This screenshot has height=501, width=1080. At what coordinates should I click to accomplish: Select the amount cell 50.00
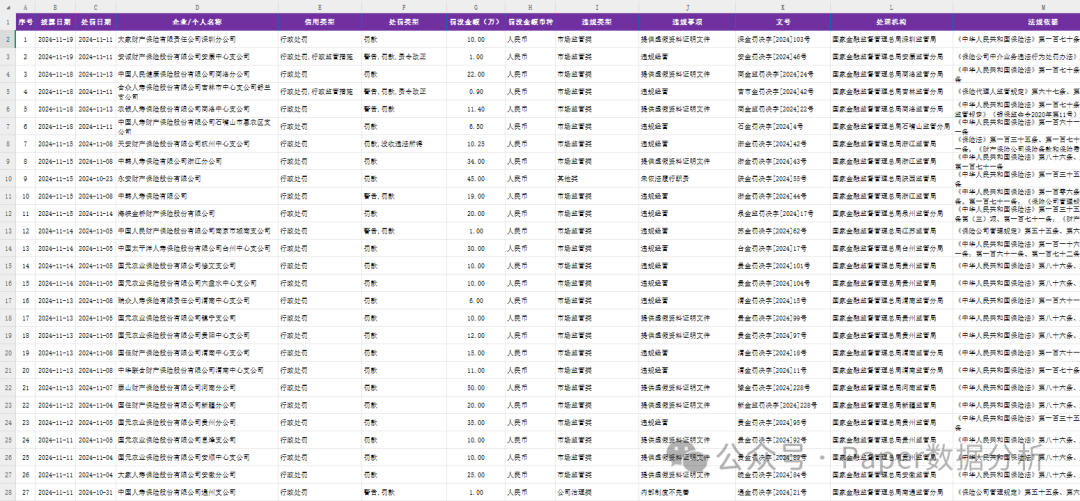(476, 387)
